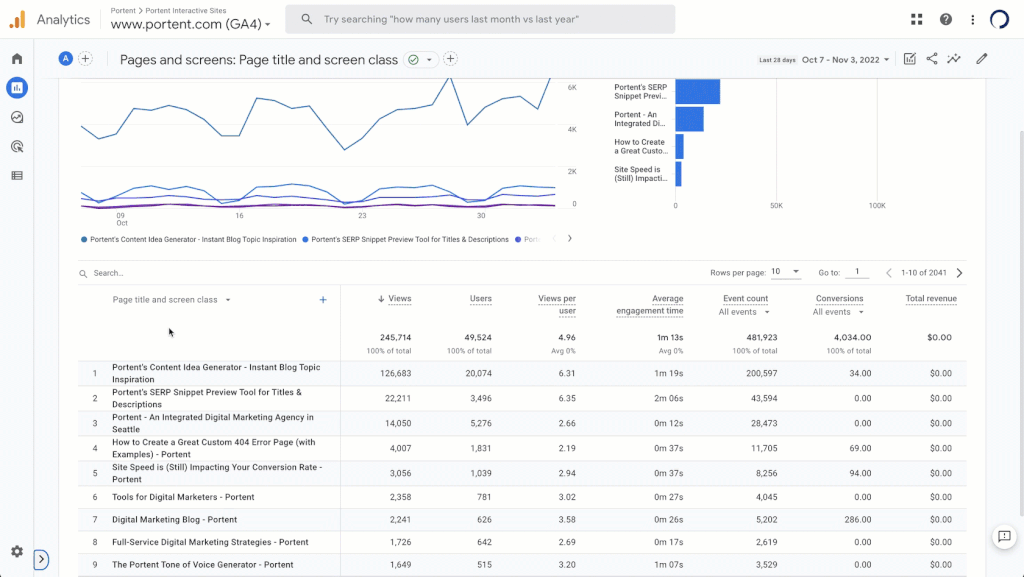This screenshot has height=577, width=1024.
Task: Click row 'How to Create a Great Custom 404 Error Page'
Action: [x=522, y=448]
